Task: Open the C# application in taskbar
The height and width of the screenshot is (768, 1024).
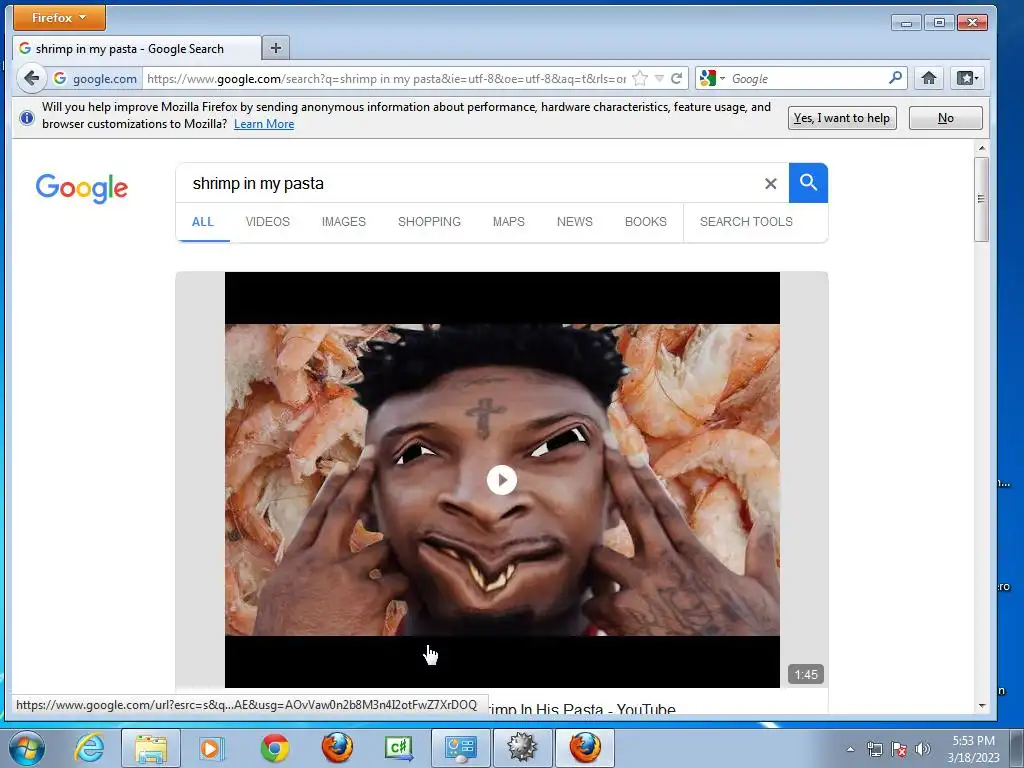Action: tap(399, 748)
